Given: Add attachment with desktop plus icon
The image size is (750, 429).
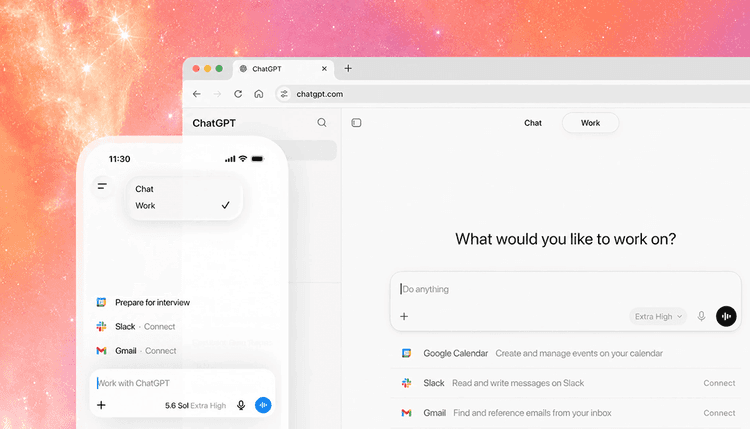Looking at the screenshot, I should pos(404,316).
